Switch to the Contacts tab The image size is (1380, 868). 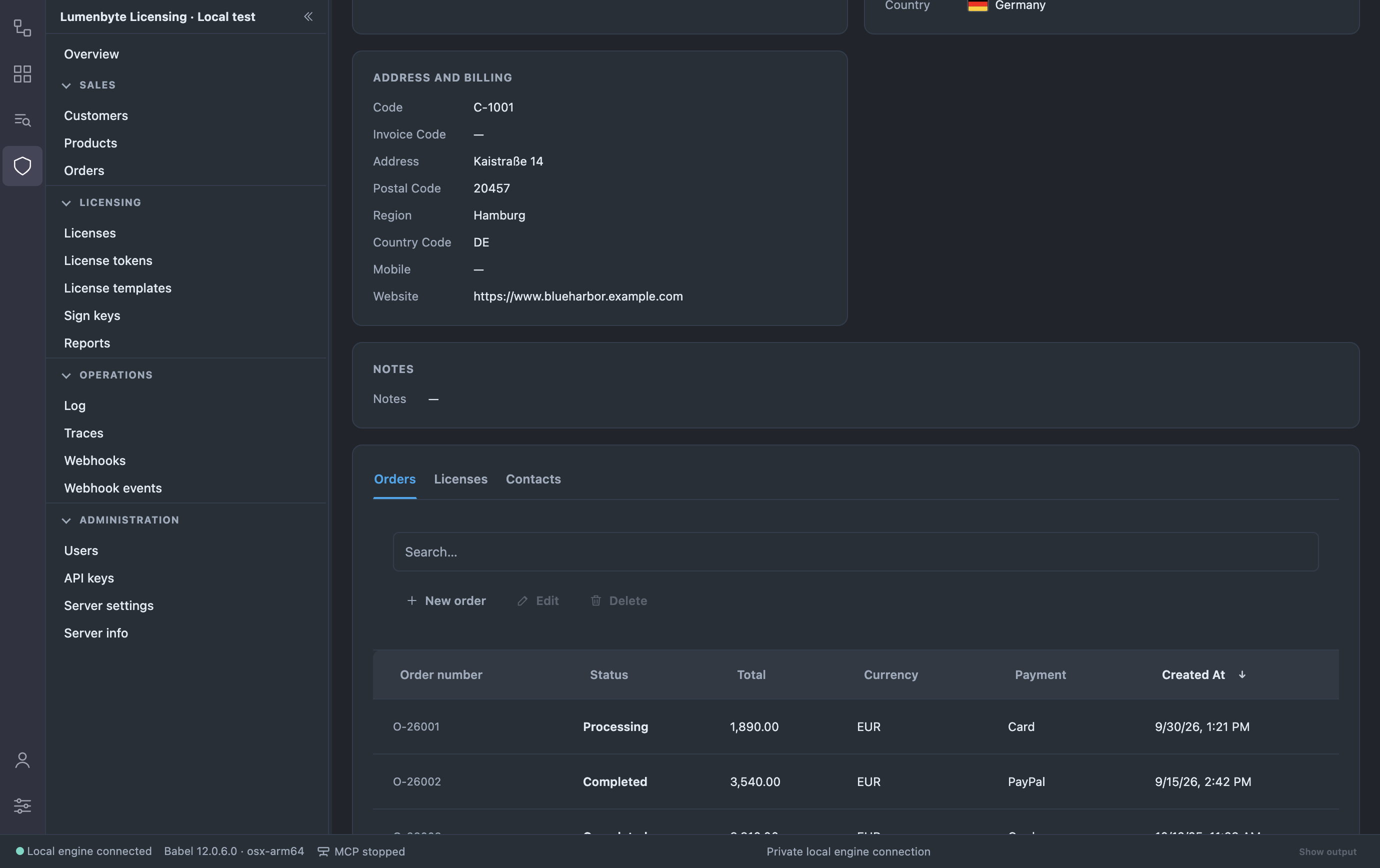click(x=533, y=479)
